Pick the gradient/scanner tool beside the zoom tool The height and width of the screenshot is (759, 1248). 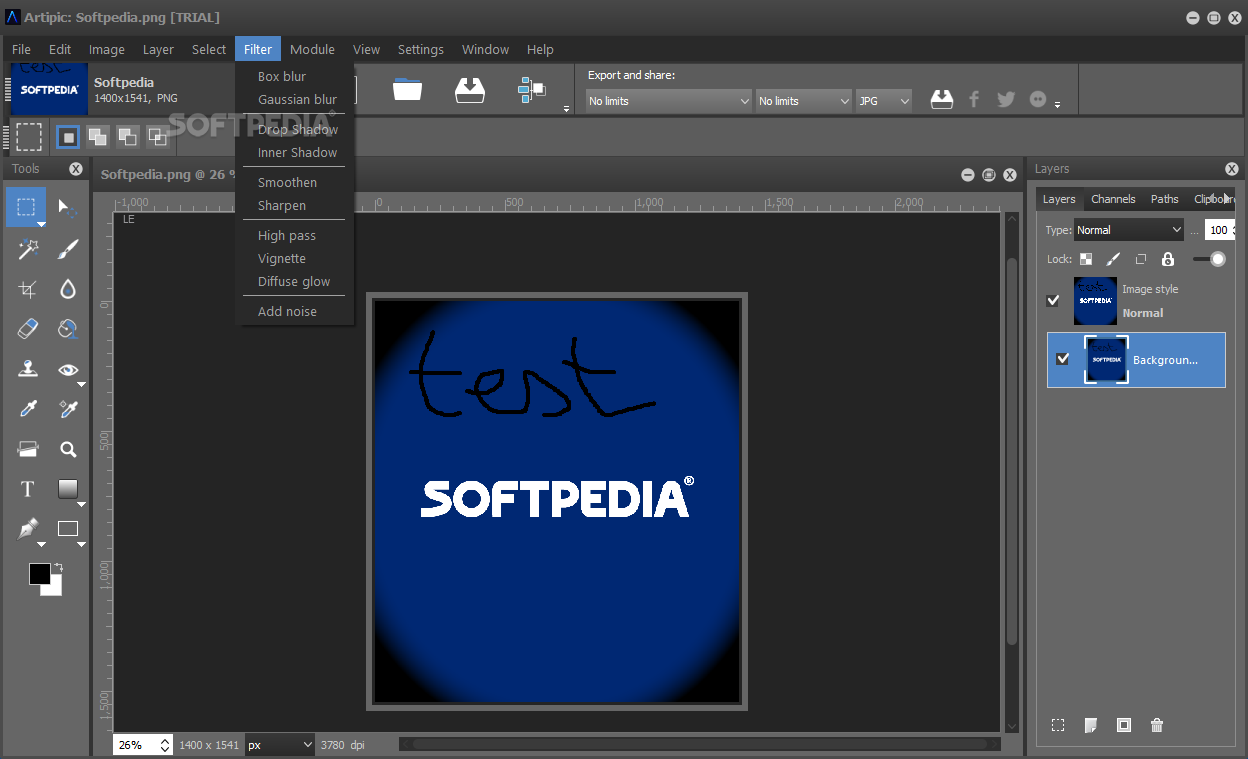[27, 449]
